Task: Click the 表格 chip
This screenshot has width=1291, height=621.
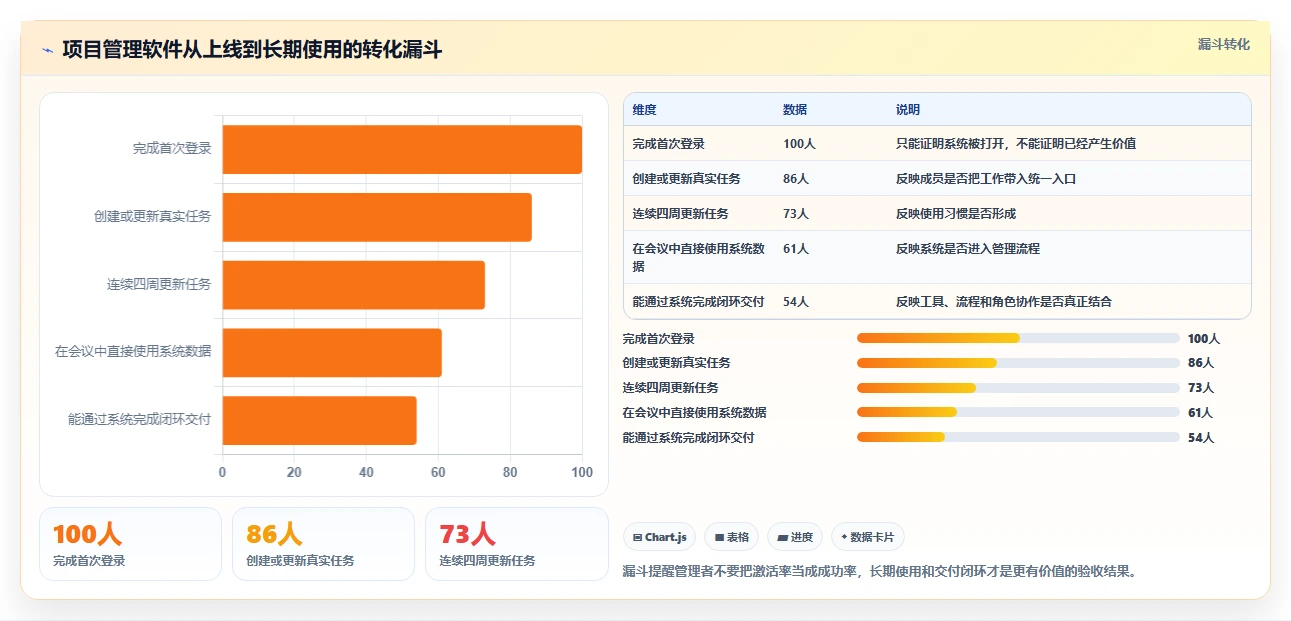Action: [x=732, y=537]
